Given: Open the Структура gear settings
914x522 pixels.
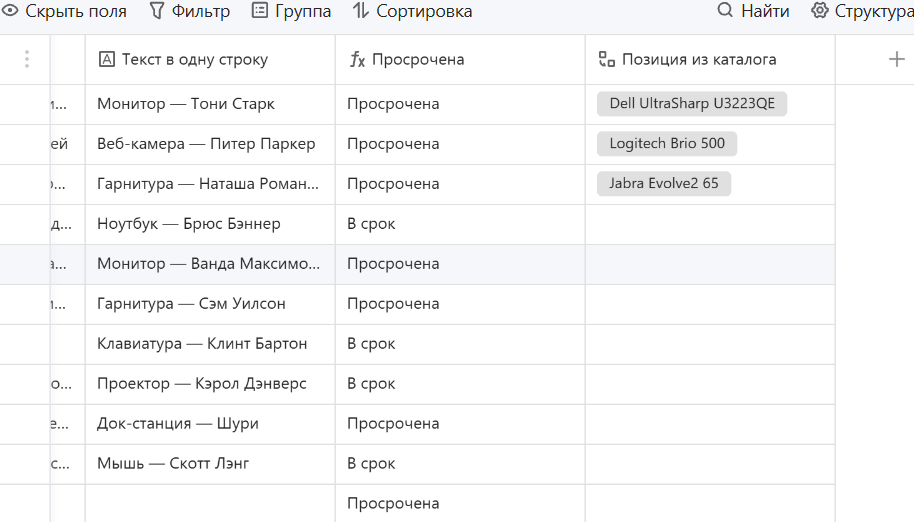Looking at the screenshot, I should pyautogui.click(x=820, y=10).
